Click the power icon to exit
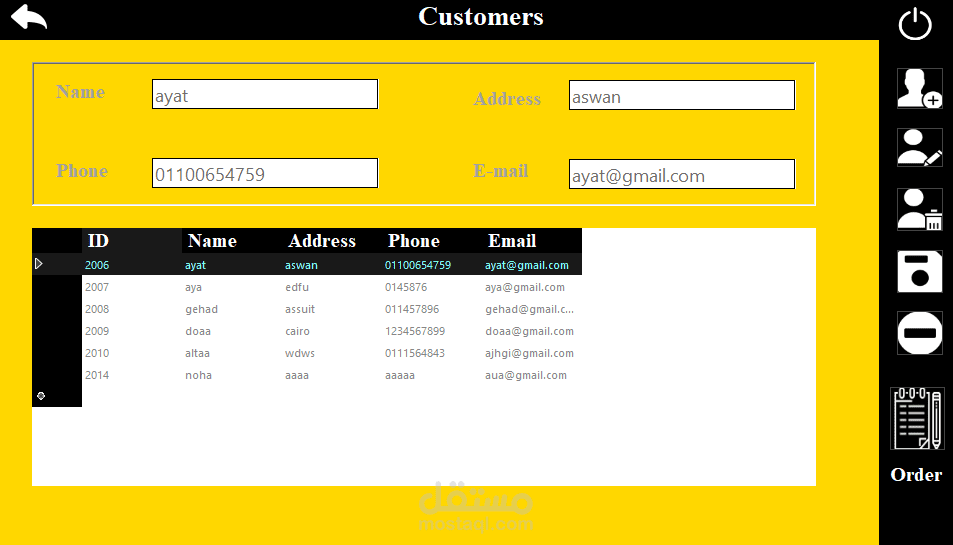Viewport: 953px width, 545px height. pos(915,24)
